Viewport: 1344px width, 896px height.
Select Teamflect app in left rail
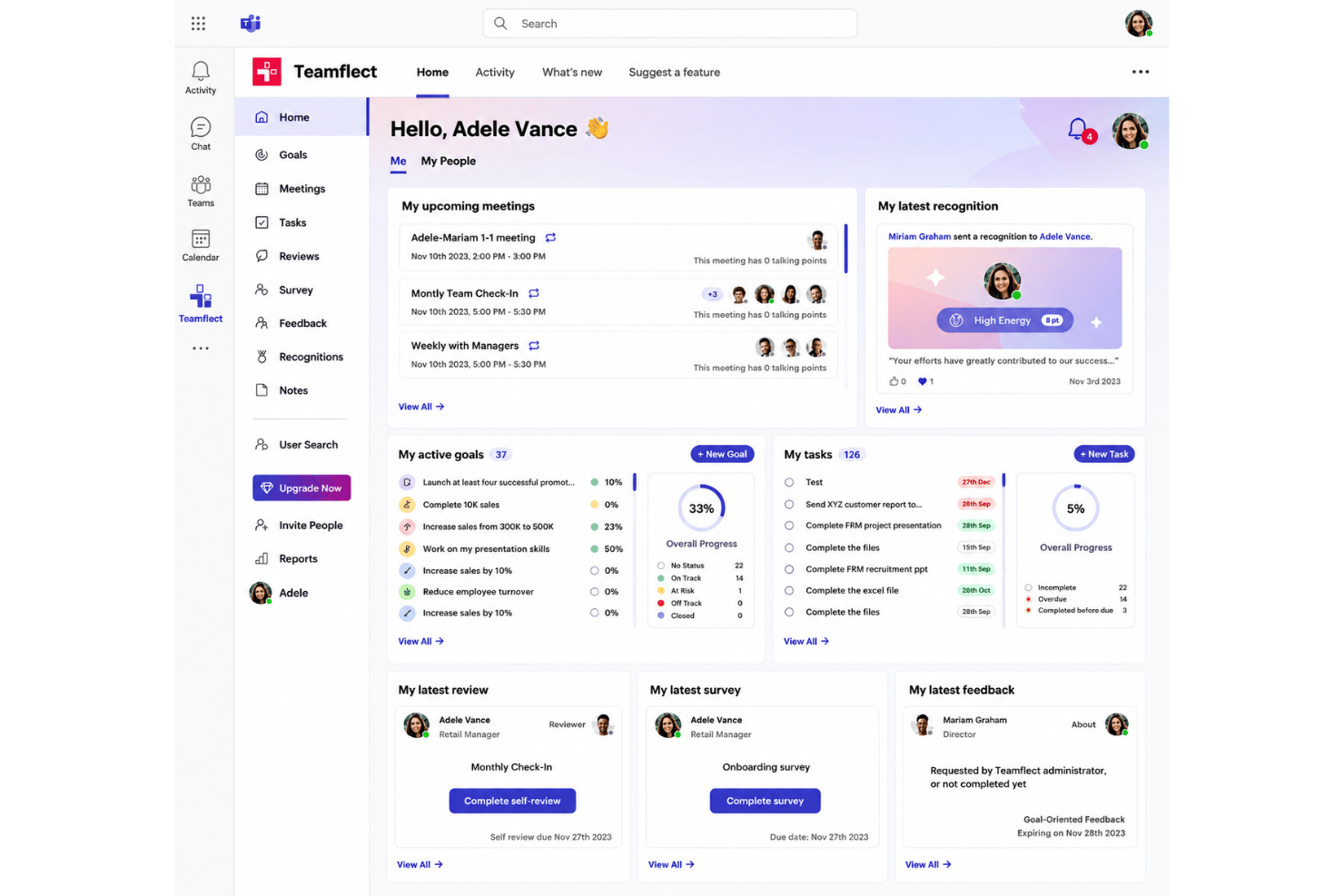coord(201,303)
